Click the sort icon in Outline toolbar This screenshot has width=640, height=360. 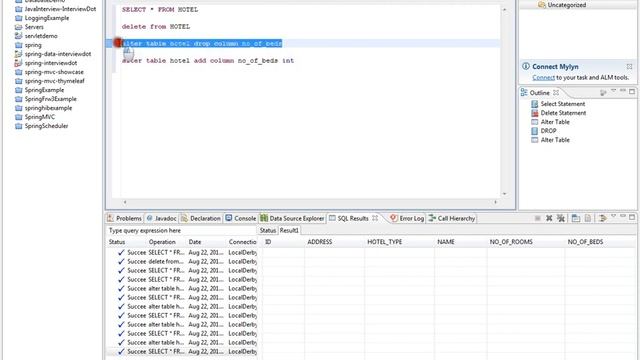(x=603, y=93)
